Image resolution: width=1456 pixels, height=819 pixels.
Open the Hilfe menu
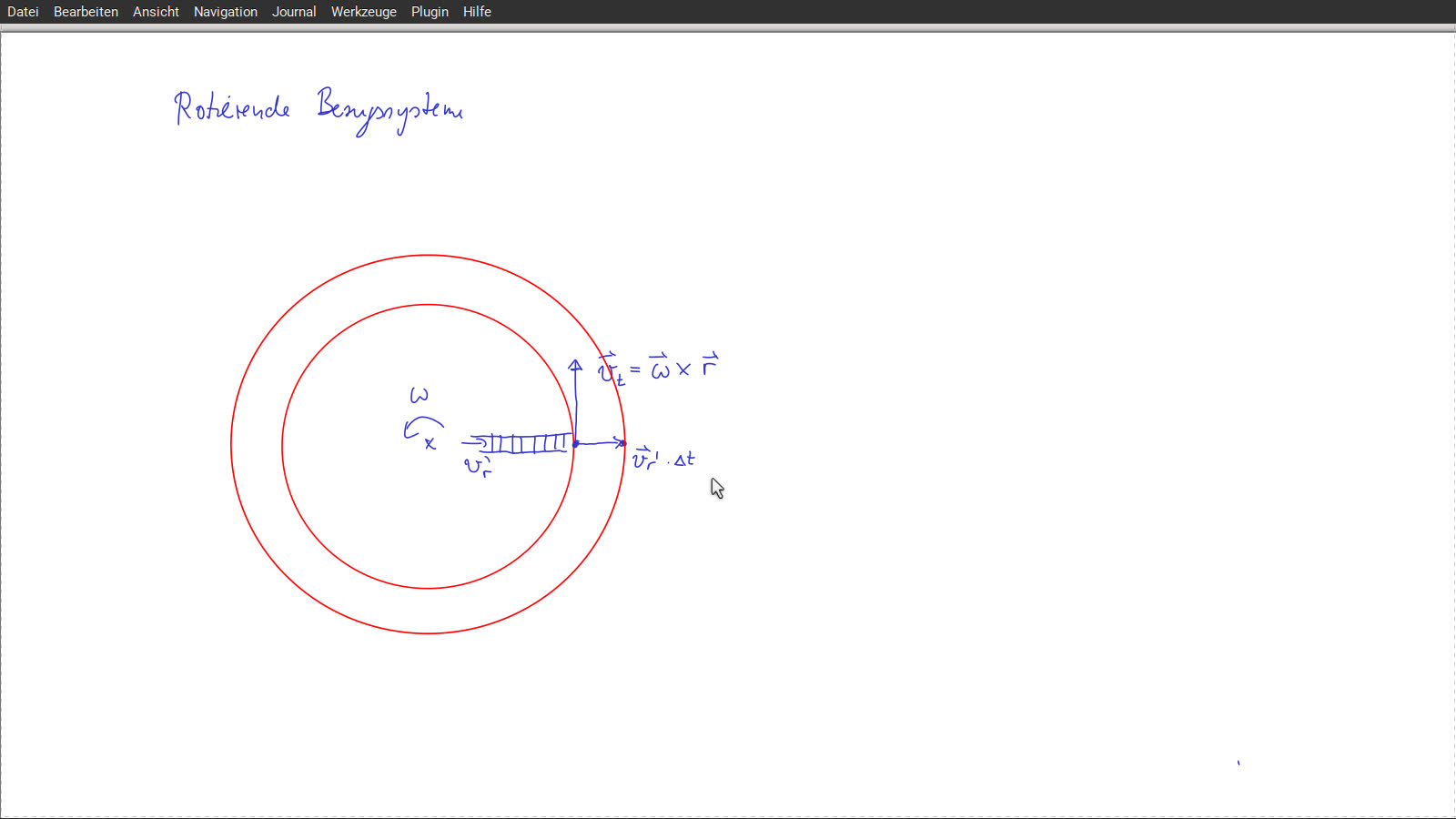click(477, 12)
